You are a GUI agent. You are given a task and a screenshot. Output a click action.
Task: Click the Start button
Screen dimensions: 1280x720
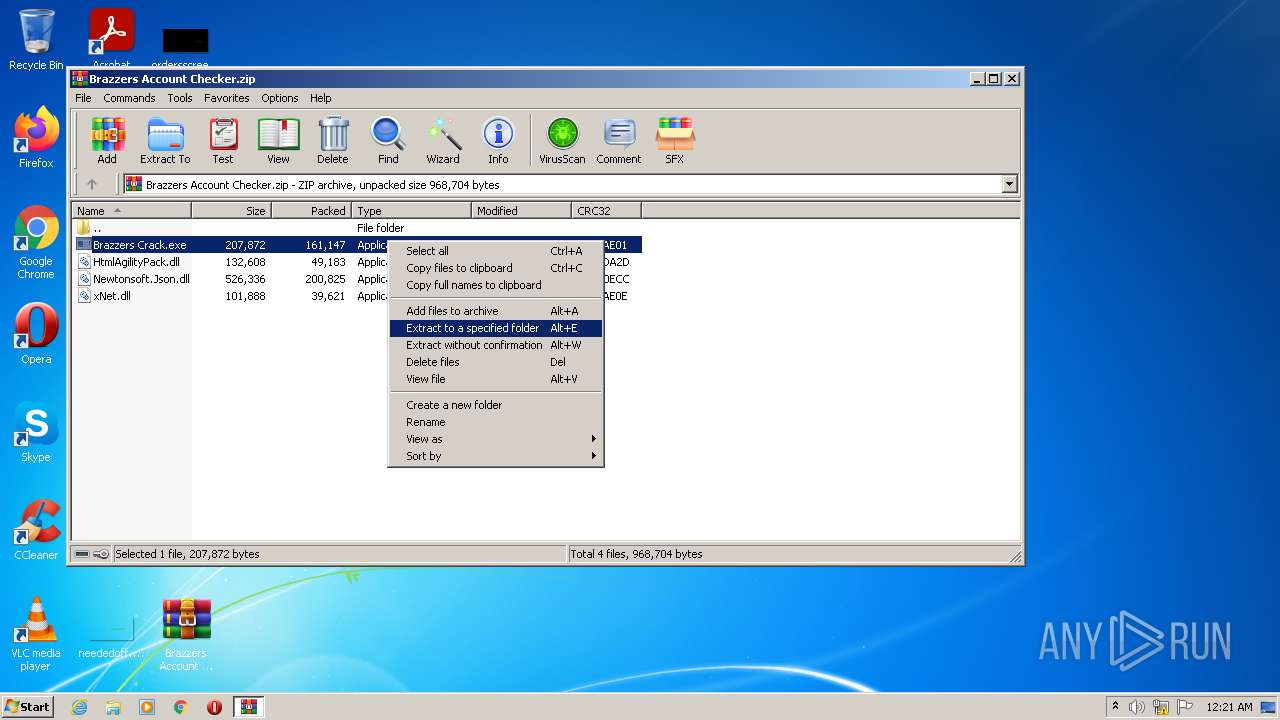click(x=28, y=707)
